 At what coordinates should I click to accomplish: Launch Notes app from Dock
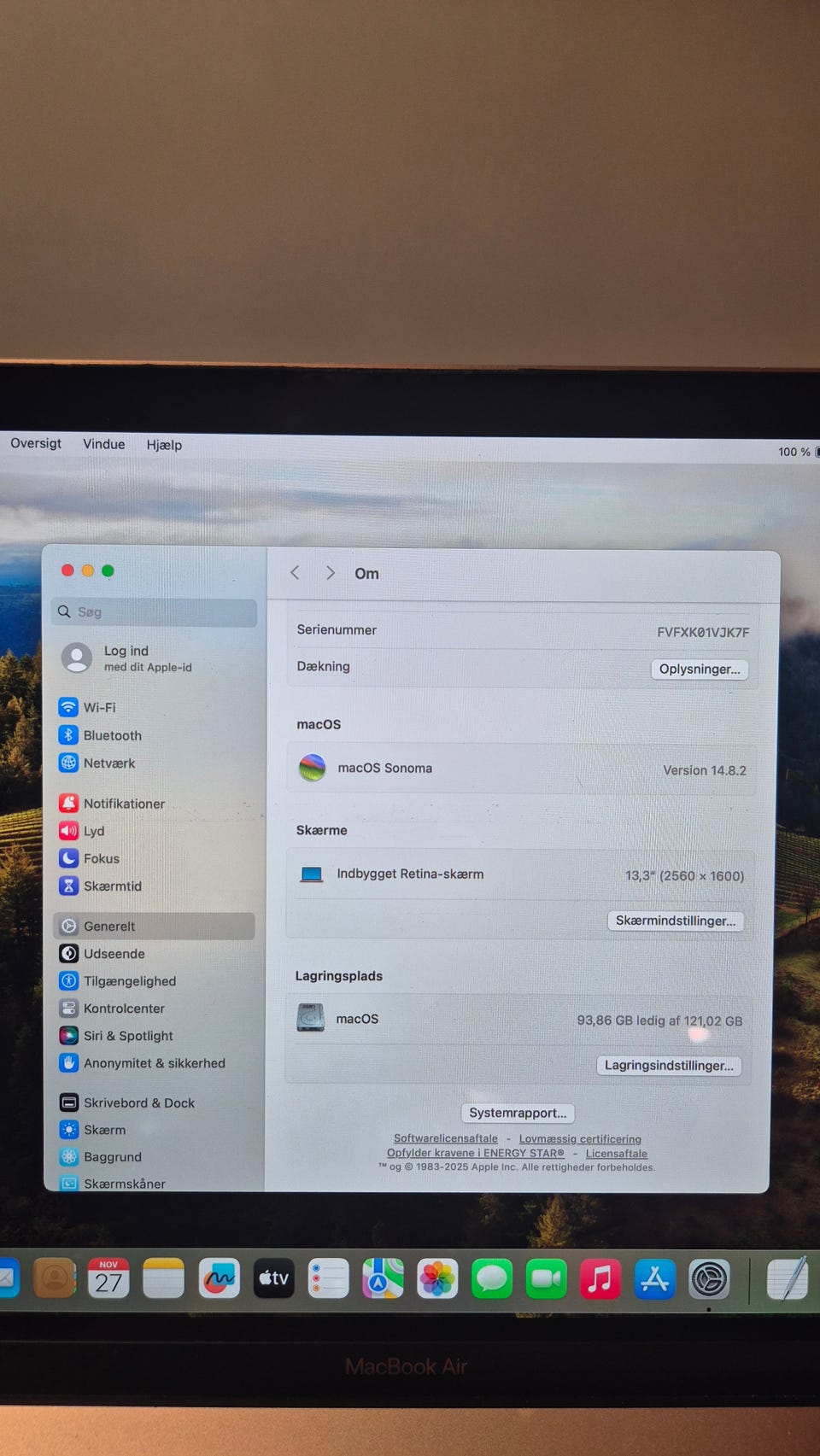click(x=163, y=1278)
